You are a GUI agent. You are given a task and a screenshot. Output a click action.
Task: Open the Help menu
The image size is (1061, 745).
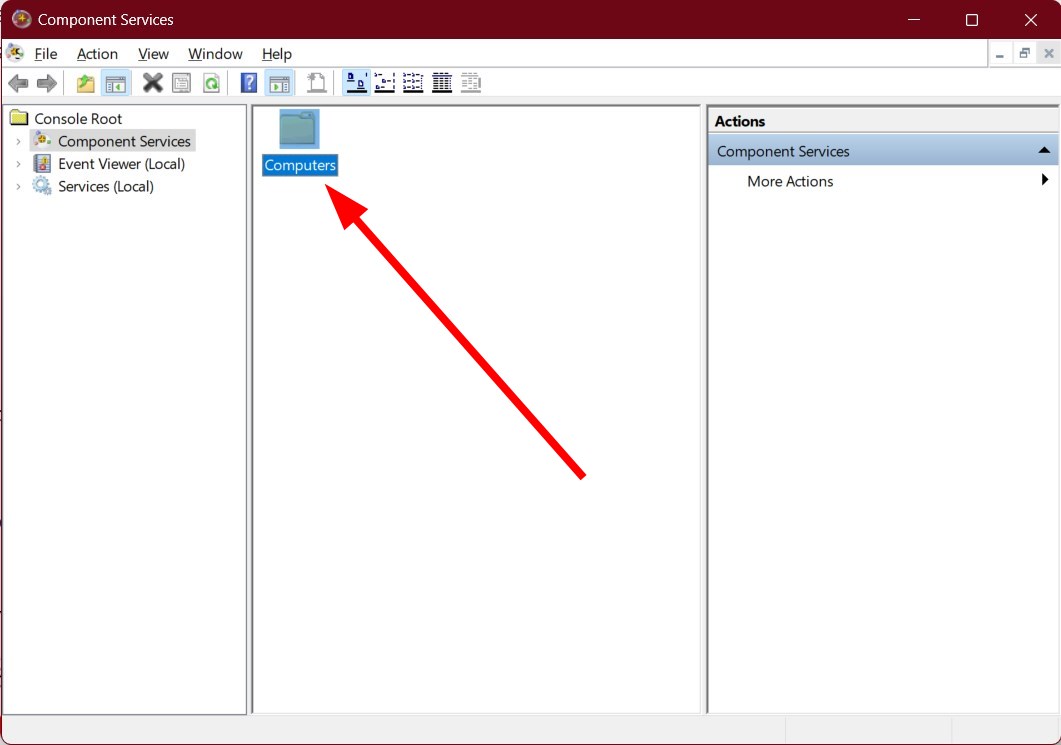point(276,54)
